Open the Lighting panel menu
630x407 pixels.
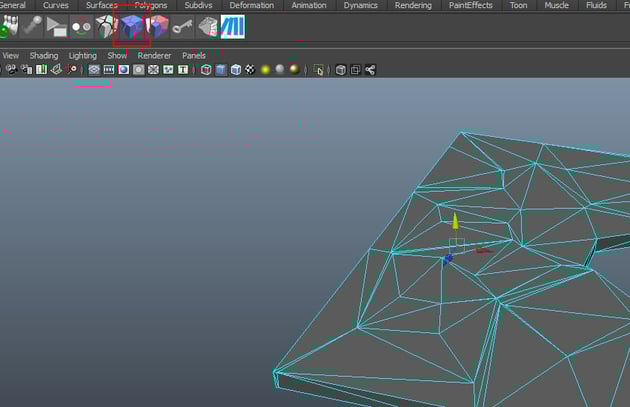coord(82,56)
